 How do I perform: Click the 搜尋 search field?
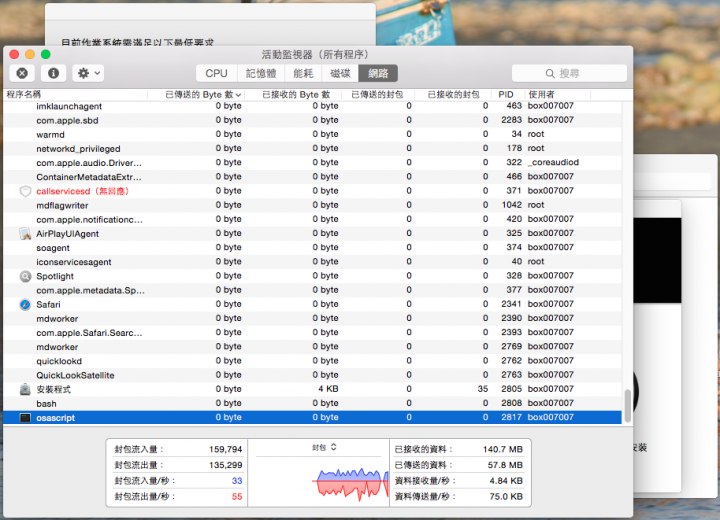[569, 73]
